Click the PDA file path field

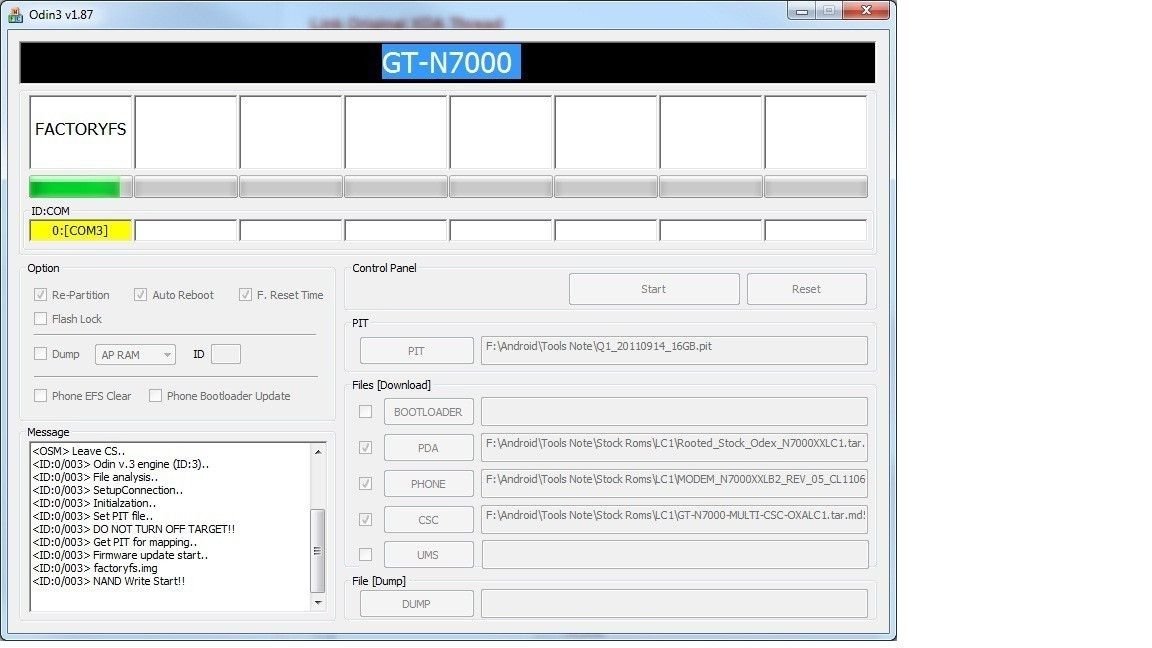point(674,447)
